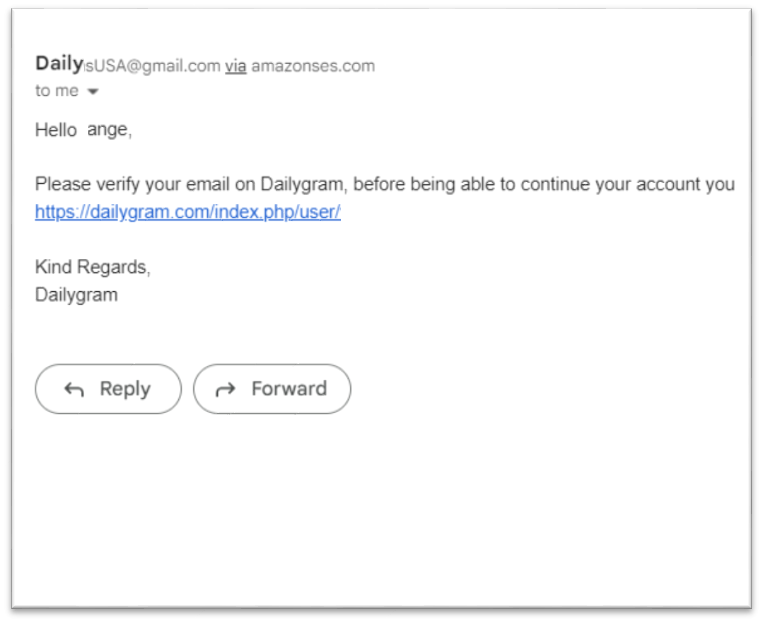Click the bold sender name 'Daily'
The width and height of the screenshot is (763, 623).
pyautogui.click(x=59, y=63)
